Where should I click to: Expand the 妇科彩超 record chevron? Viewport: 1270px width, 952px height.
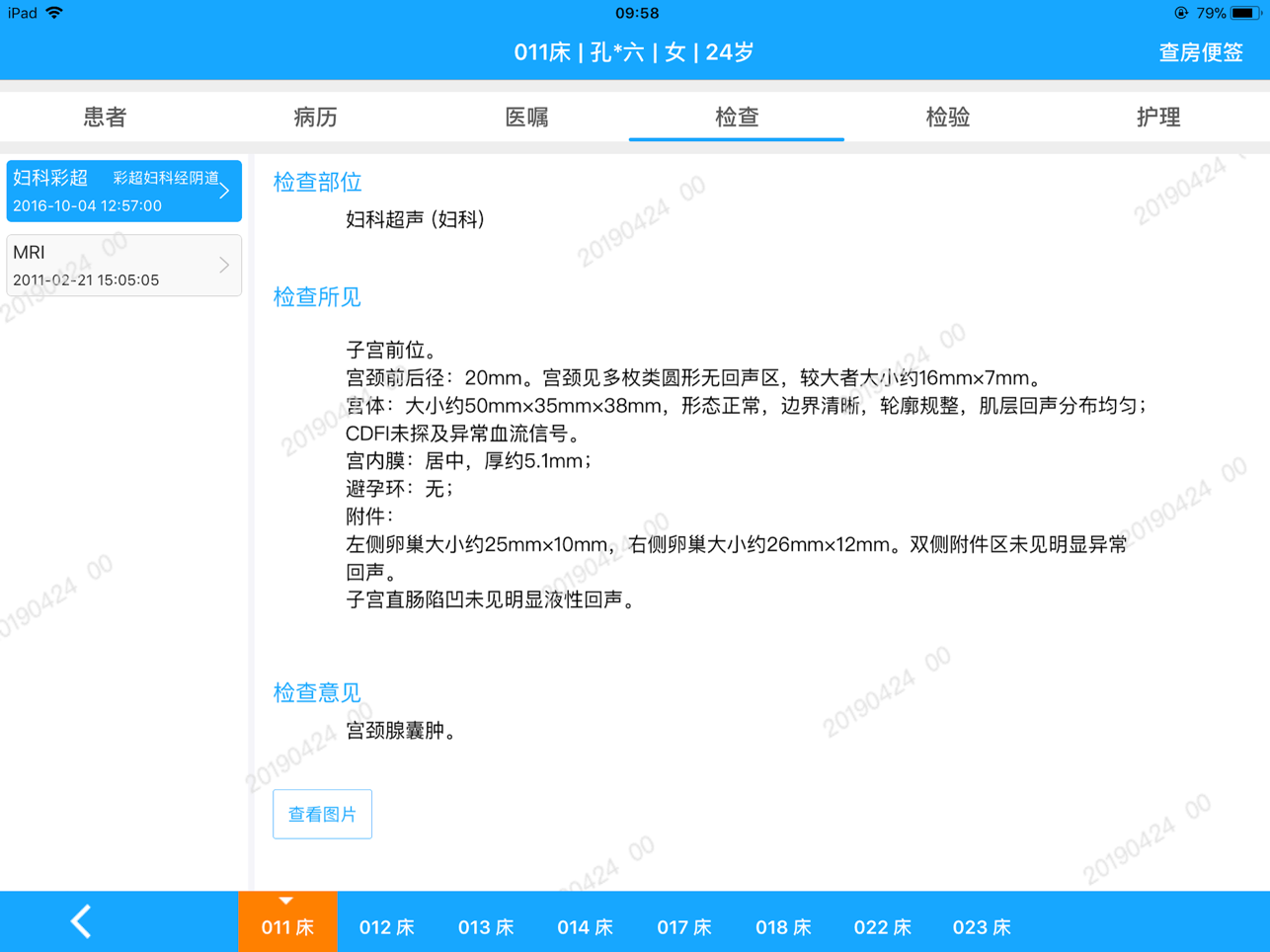coord(224,191)
